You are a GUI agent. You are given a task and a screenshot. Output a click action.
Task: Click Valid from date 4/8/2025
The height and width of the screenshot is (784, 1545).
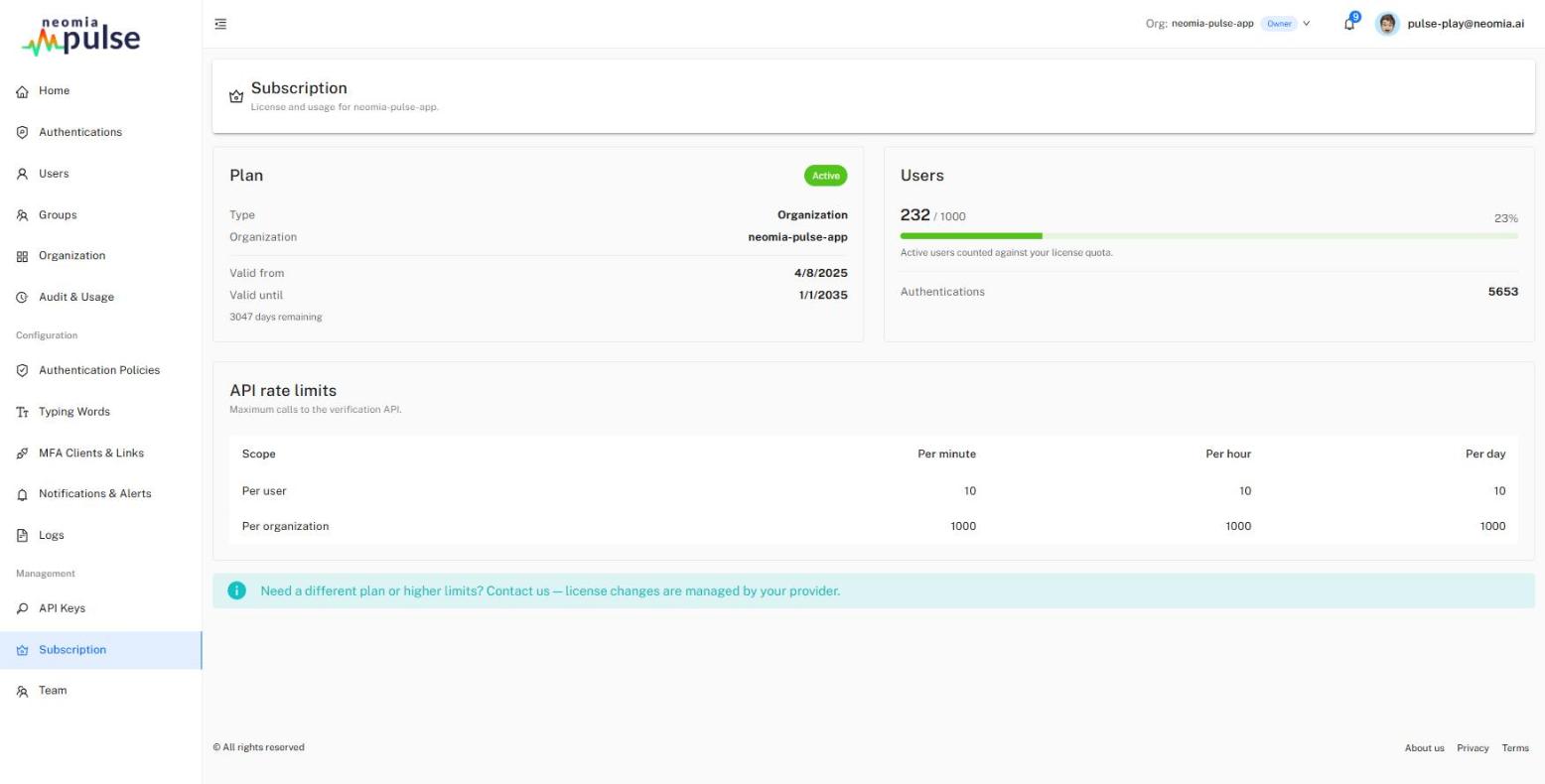pos(823,273)
